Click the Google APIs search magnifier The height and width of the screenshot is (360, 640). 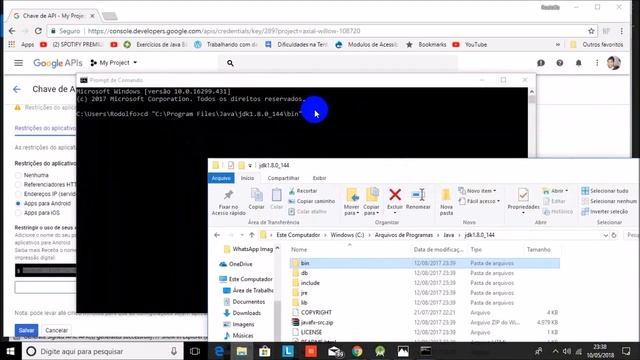(230, 63)
